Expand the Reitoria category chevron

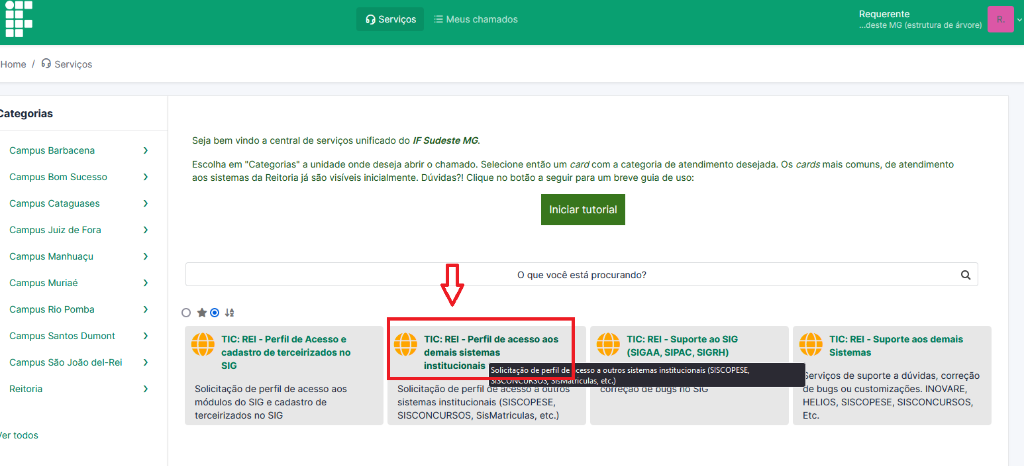(x=146, y=389)
